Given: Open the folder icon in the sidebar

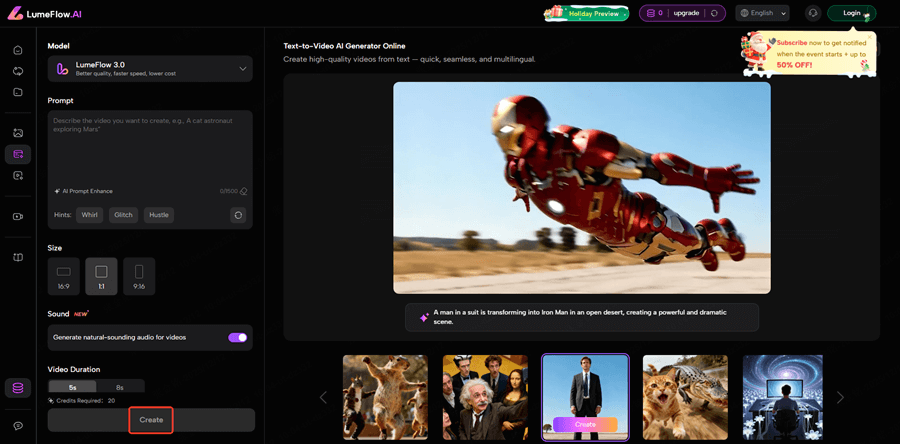Looking at the screenshot, I should [18, 92].
